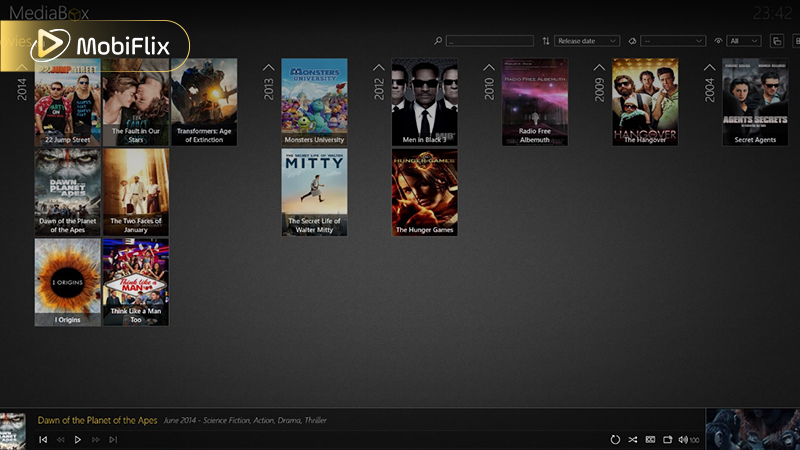This screenshot has width=800, height=450.
Task: Click the 23:42 clock display
Action: 772,13
